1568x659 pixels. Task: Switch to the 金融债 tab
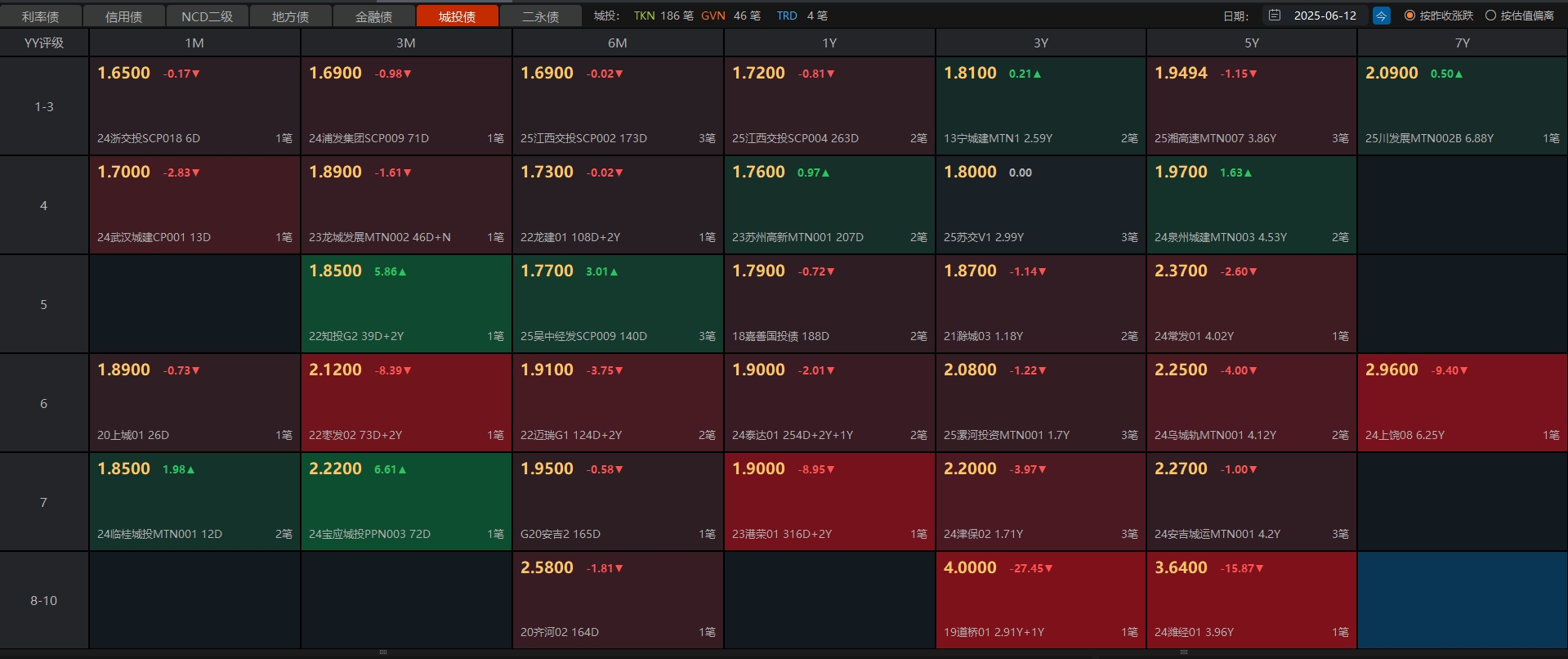pyautogui.click(x=374, y=16)
